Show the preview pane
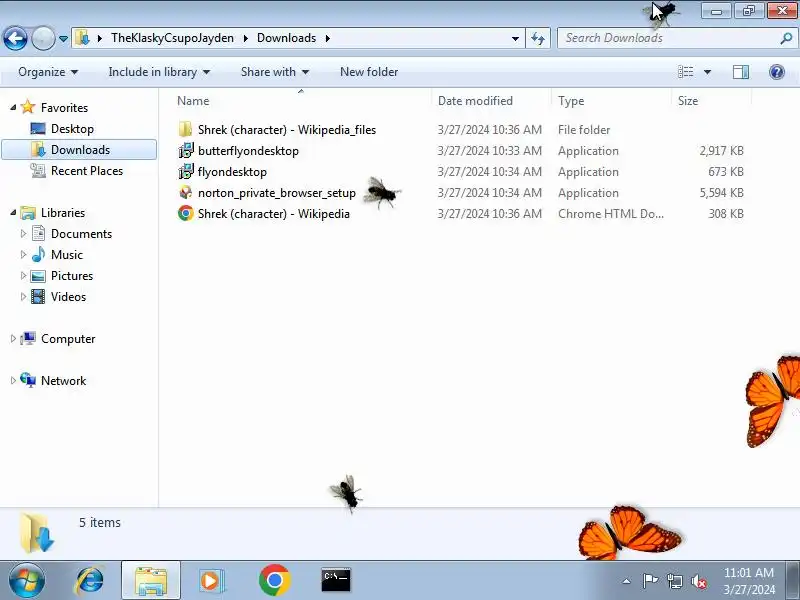 [741, 72]
